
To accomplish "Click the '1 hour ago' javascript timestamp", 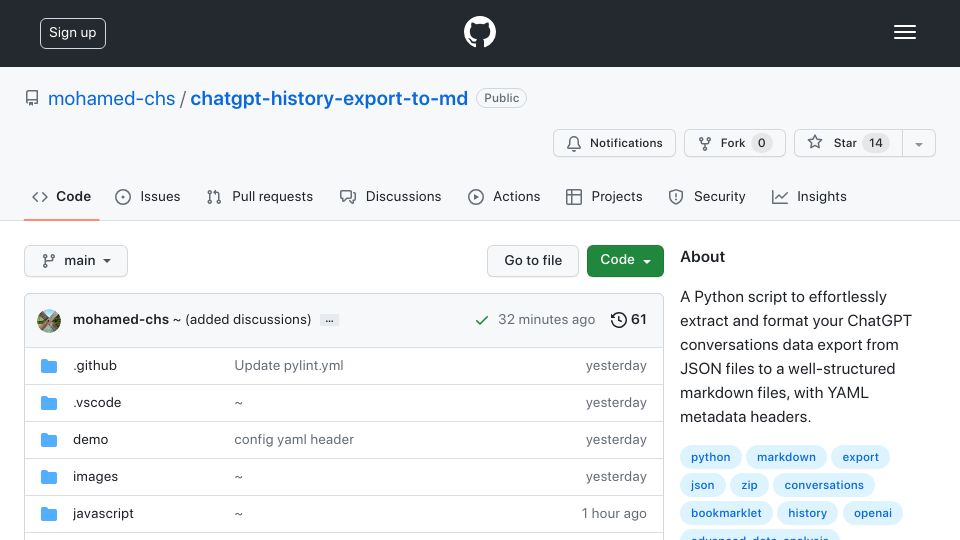I will click(614, 514).
